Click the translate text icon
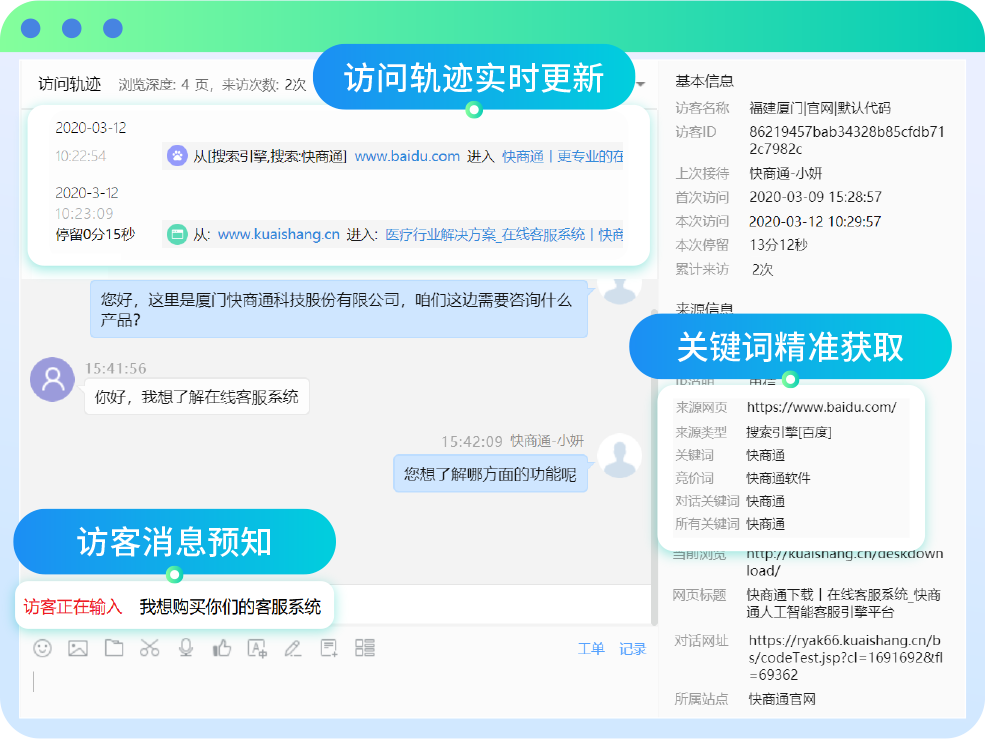 [x=257, y=648]
